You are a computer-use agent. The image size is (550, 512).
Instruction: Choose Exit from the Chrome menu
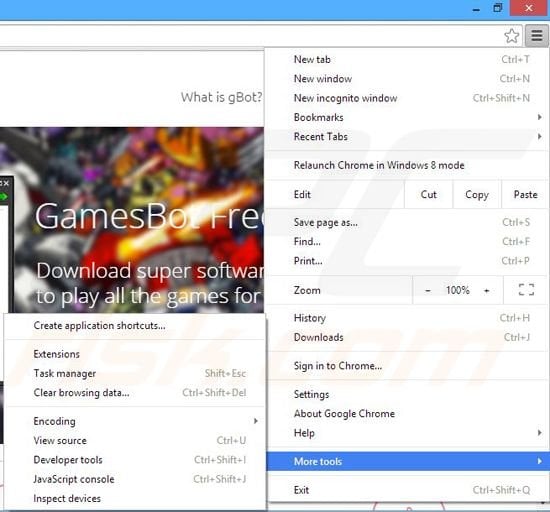(407, 490)
